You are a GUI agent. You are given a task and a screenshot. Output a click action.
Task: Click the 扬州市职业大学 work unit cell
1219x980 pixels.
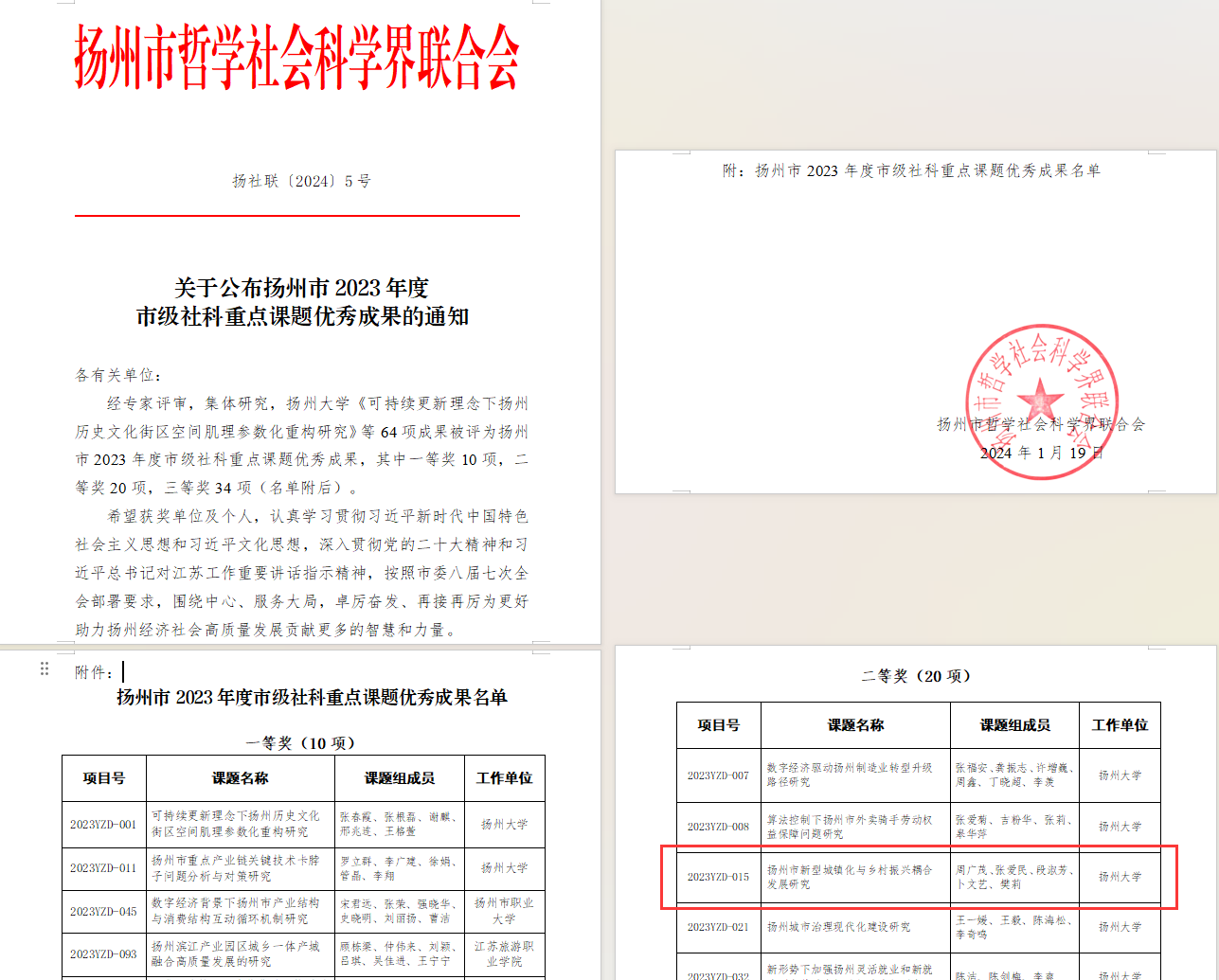click(x=504, y=911)
